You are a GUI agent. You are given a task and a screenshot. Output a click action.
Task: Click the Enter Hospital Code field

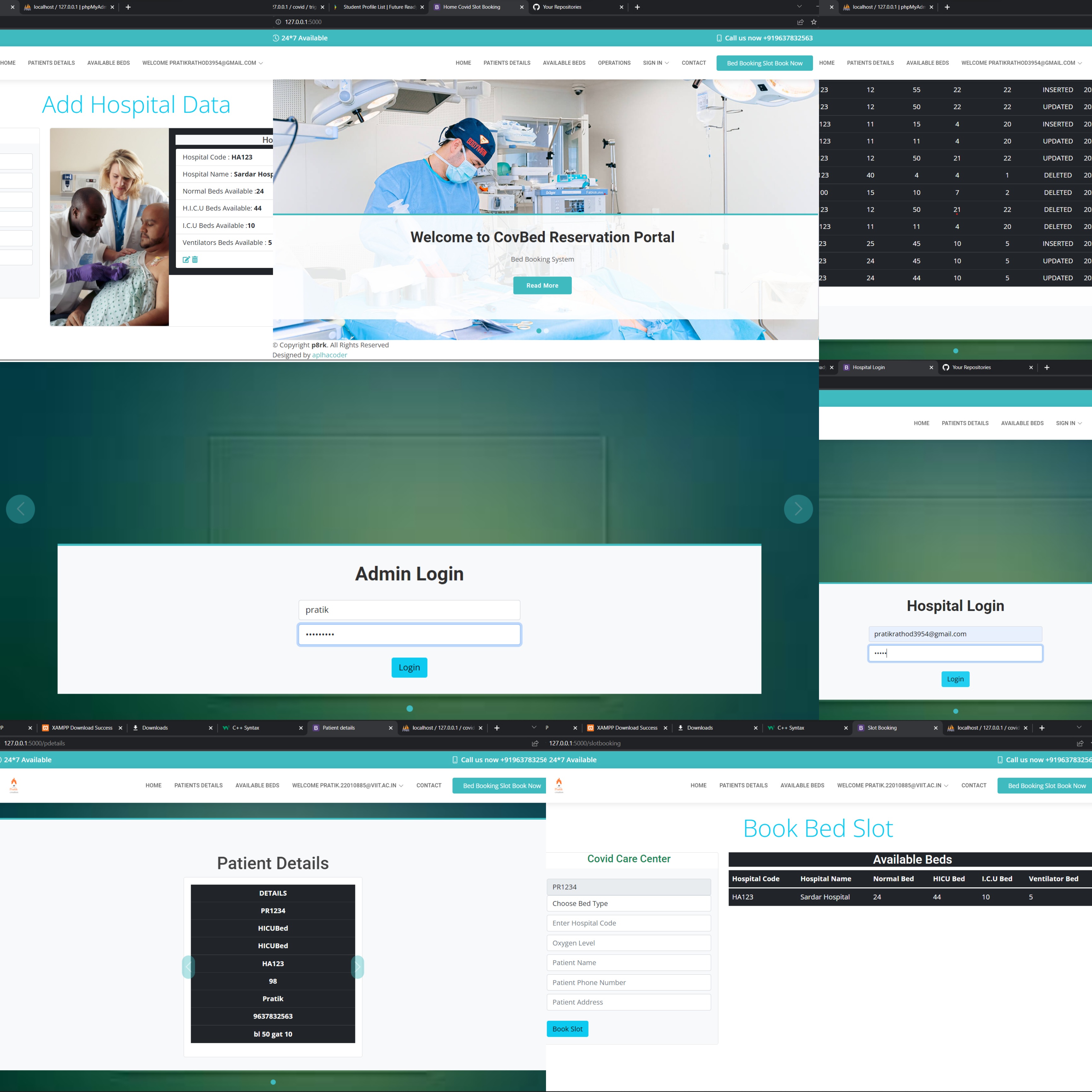click(629, 923)
